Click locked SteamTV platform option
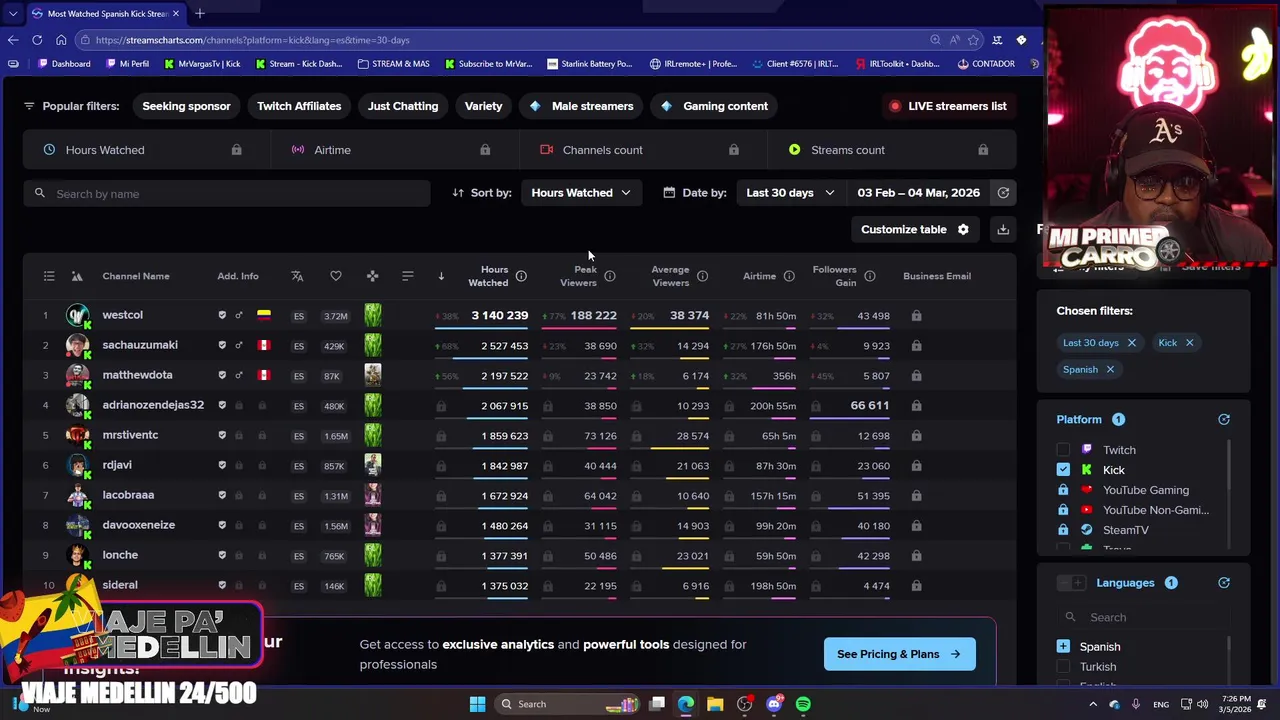 [x=1125, y=530]
